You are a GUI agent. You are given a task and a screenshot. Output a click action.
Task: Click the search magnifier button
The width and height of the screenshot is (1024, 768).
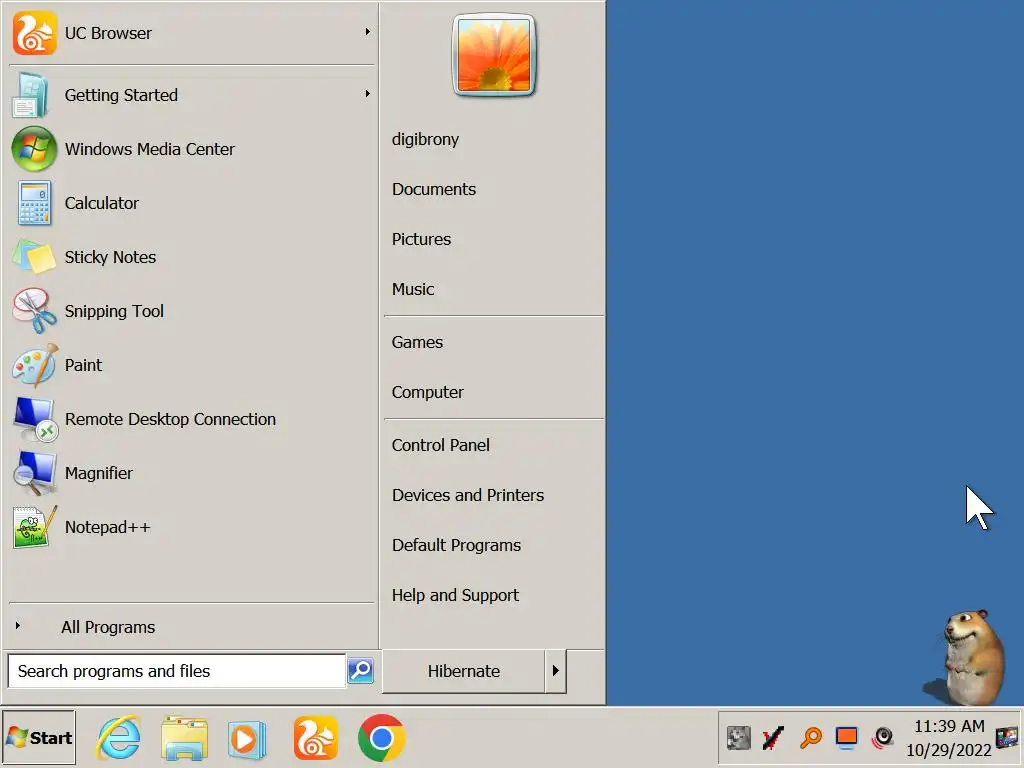click(x=360, y=670)
